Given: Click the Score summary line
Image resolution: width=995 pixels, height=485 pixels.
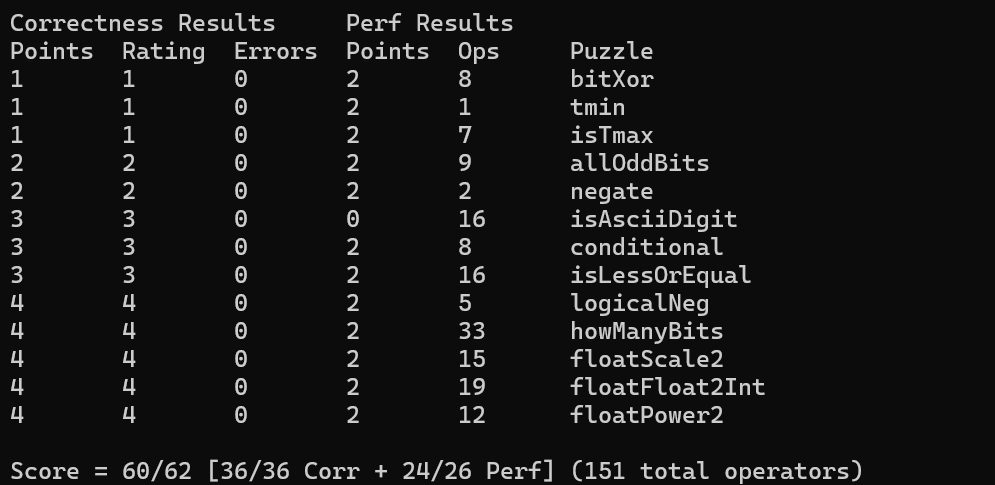Looking at the screenshot, I should point(437,471).
